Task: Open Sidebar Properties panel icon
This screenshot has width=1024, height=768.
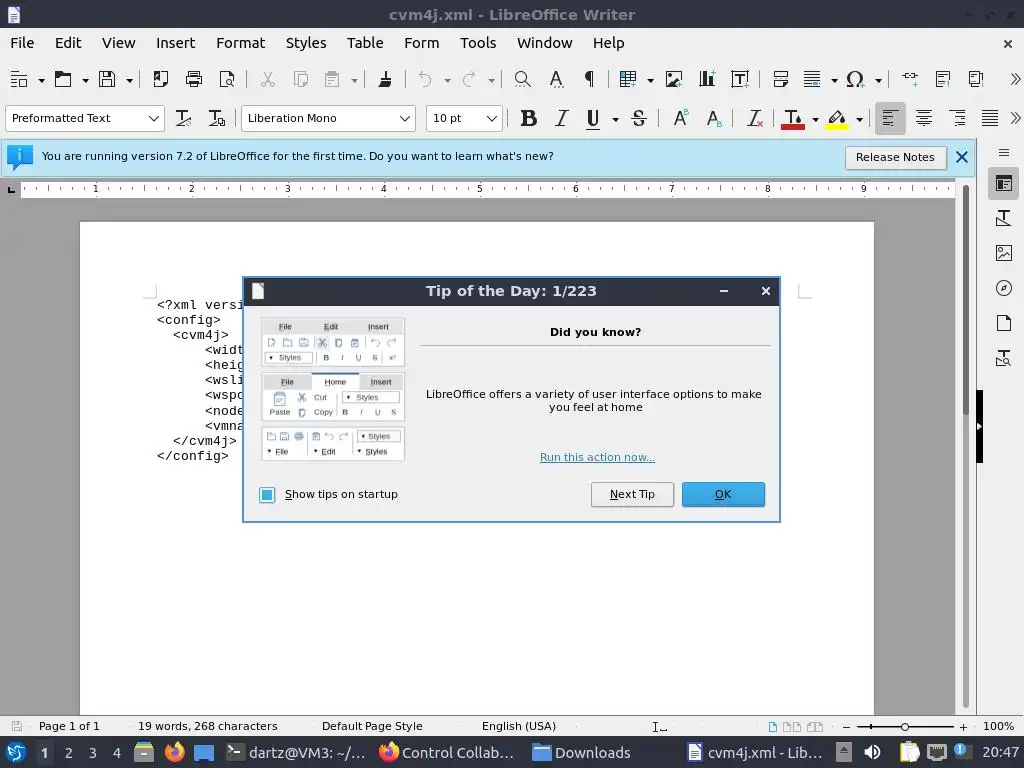Action: click(1004, 184)
